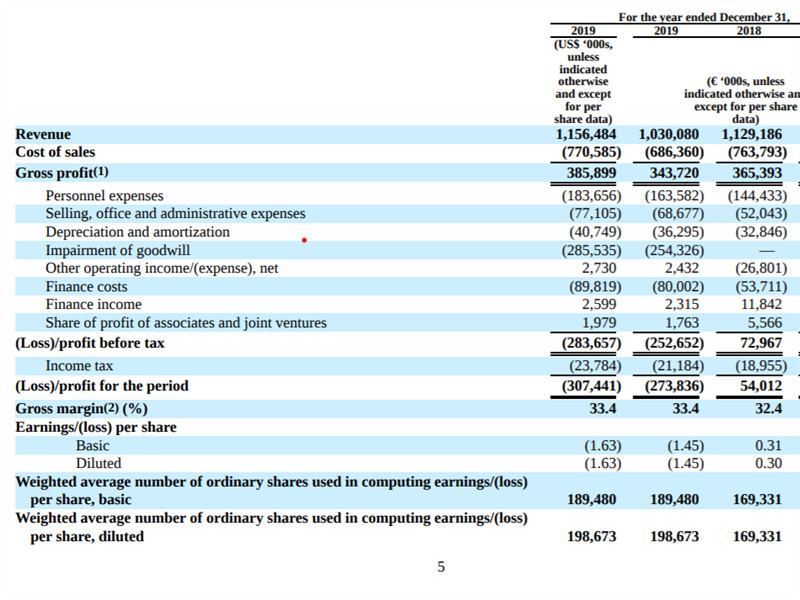Click gross profit value "385,899"
This screenshot has height=600, width=800.
click(591, 172)
